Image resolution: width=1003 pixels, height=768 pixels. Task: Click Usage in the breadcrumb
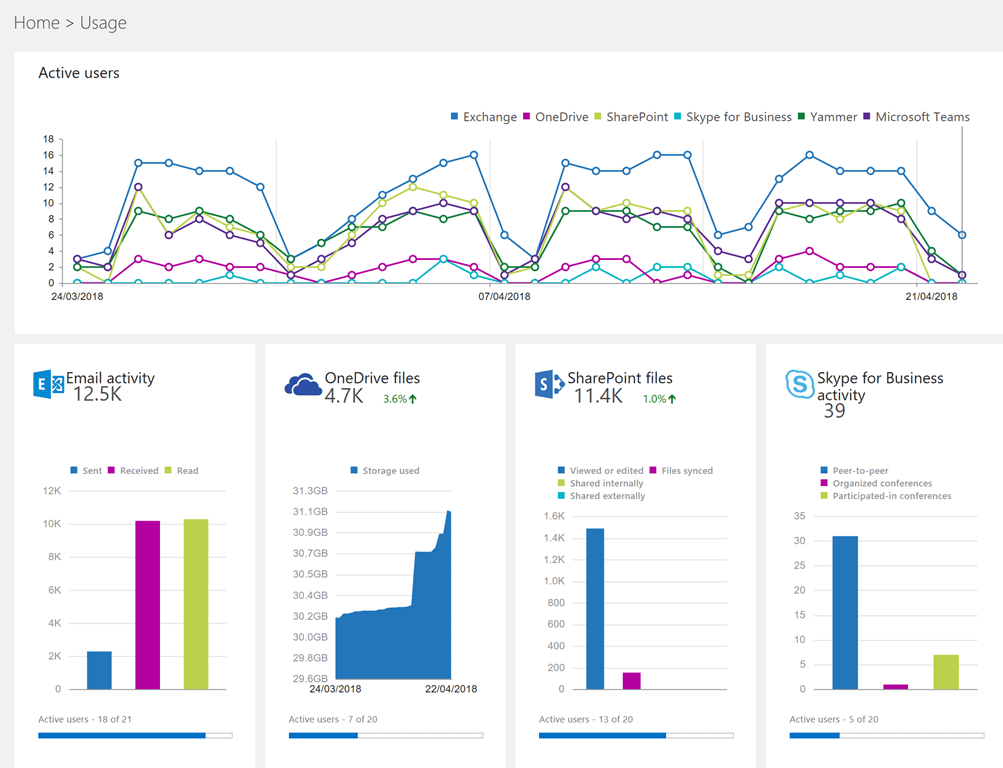pos(103,23)
